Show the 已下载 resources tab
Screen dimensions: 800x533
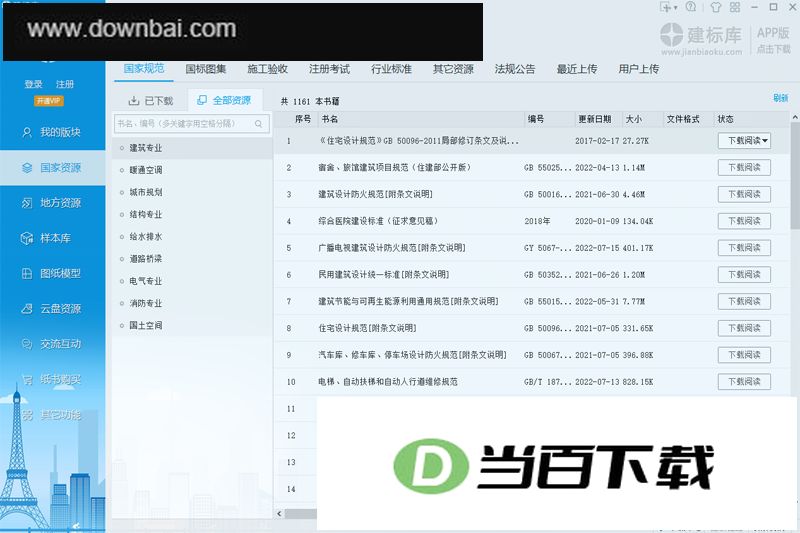(x=151, y=100)
